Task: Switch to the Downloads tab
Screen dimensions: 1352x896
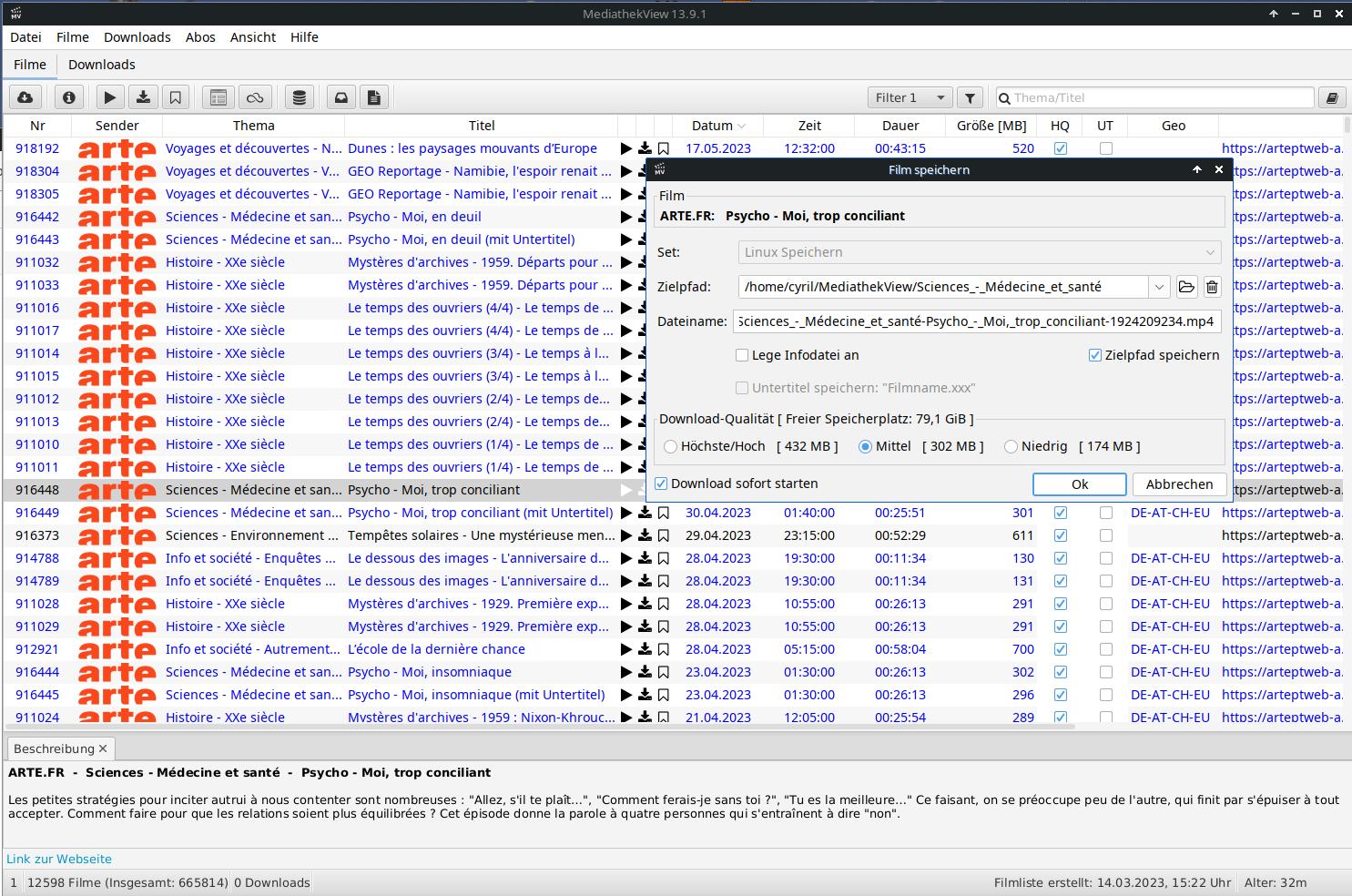Action: tap(102, 65)
